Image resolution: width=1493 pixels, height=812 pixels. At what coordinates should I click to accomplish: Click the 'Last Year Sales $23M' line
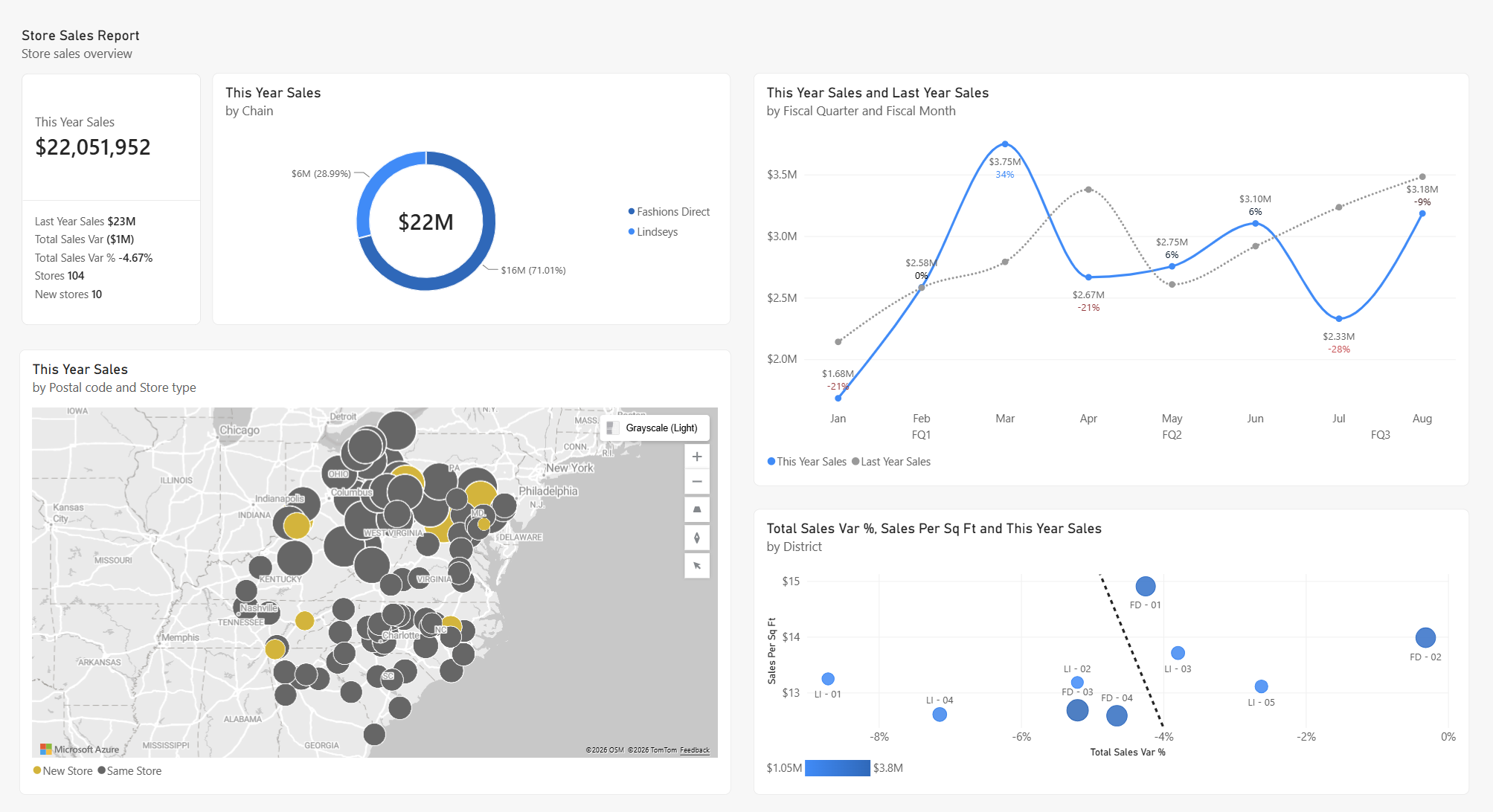tap(86, 222)
